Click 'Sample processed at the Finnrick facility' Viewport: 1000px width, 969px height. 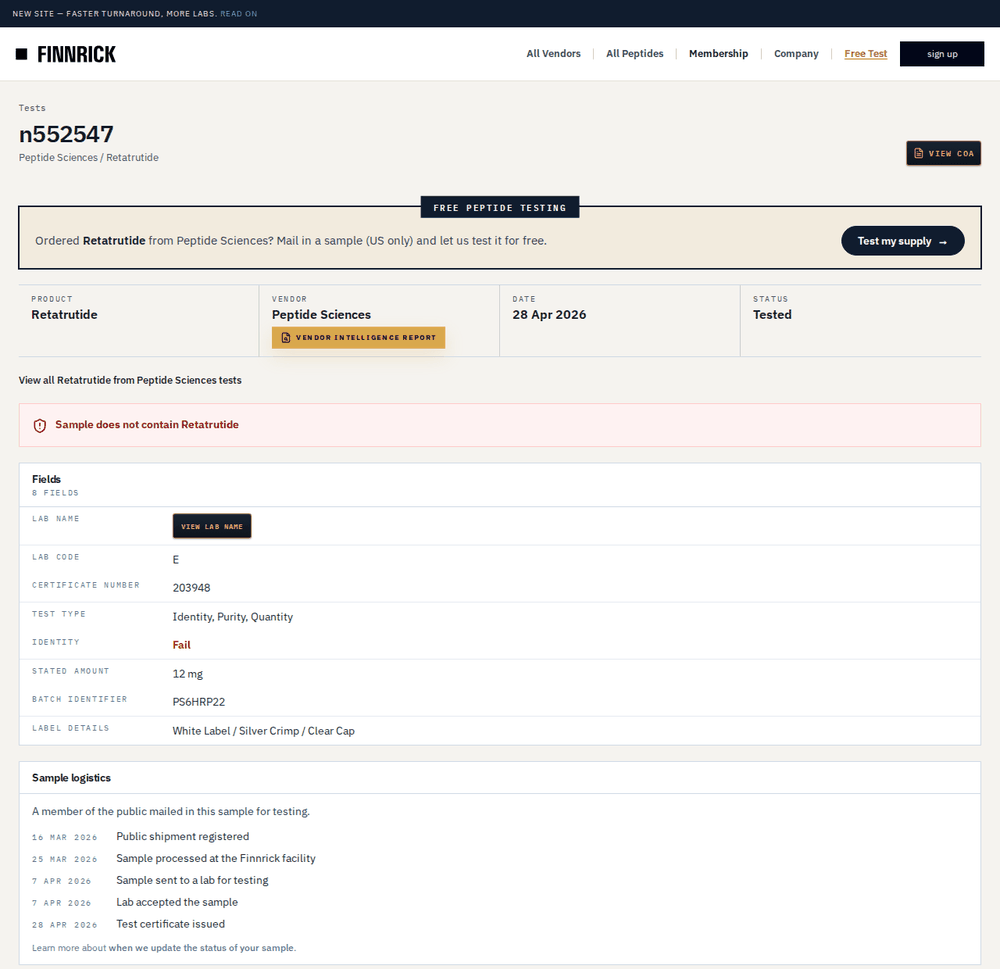click(216, 859)
